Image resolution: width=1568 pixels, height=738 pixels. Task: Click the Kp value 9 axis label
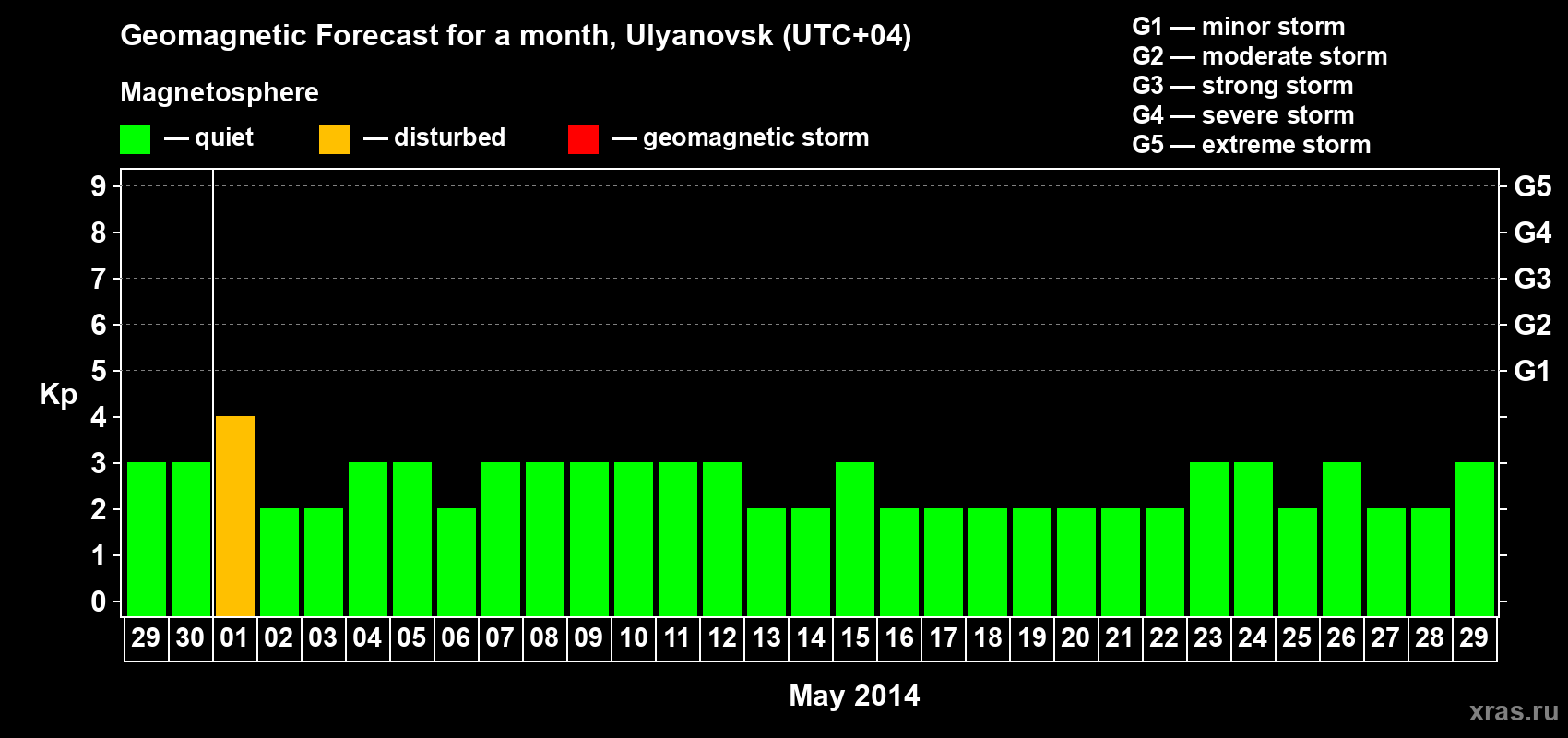99,186
